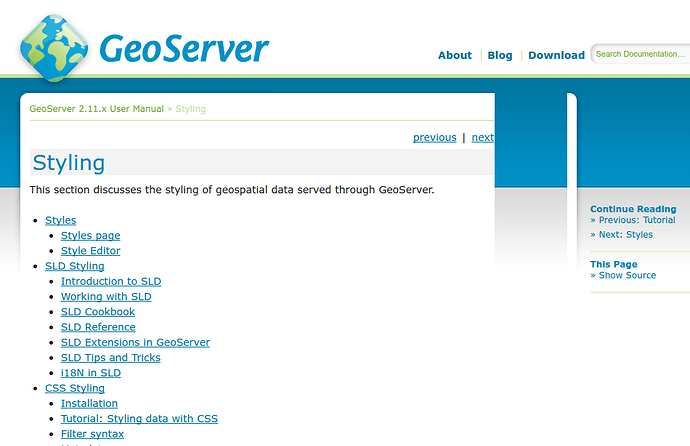Open Working with SLD
690x446 pixels.
pos(106,297)
